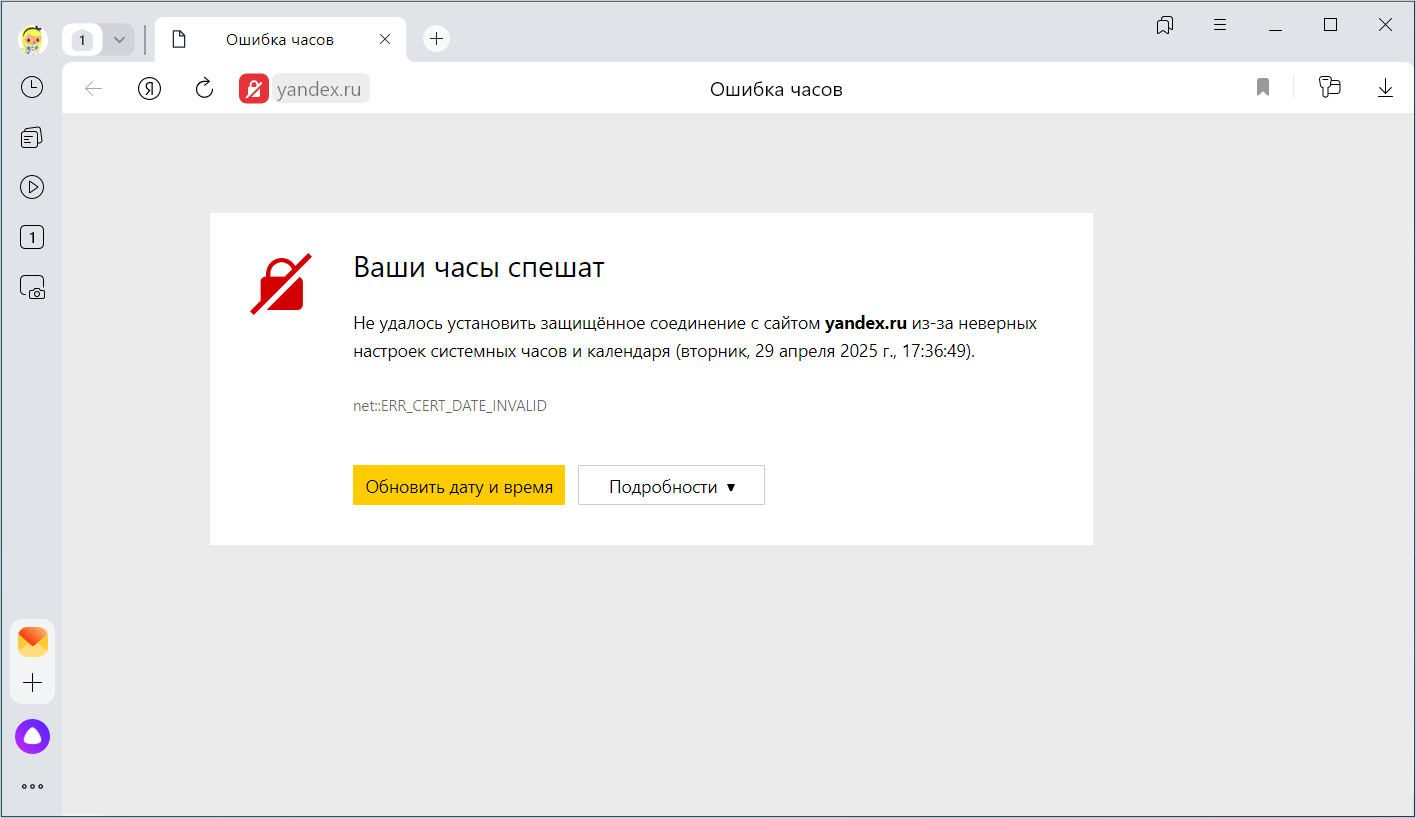Expand the tab group dropdown chevron
The height and width of the screenshot is (818, 1416).
(x=119, y=40)
